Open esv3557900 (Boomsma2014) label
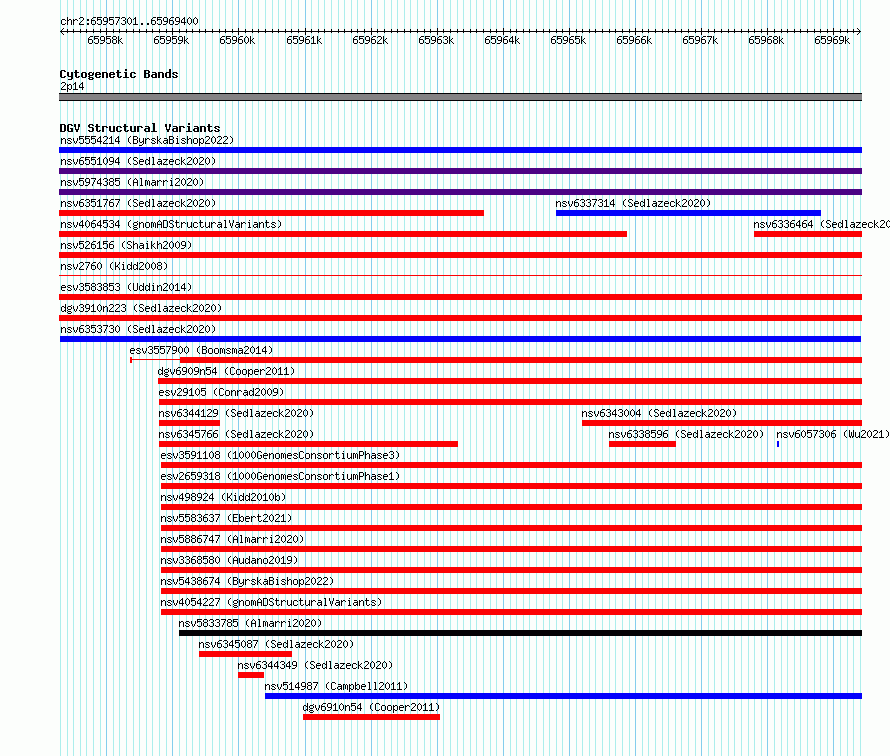 point(201,350)
